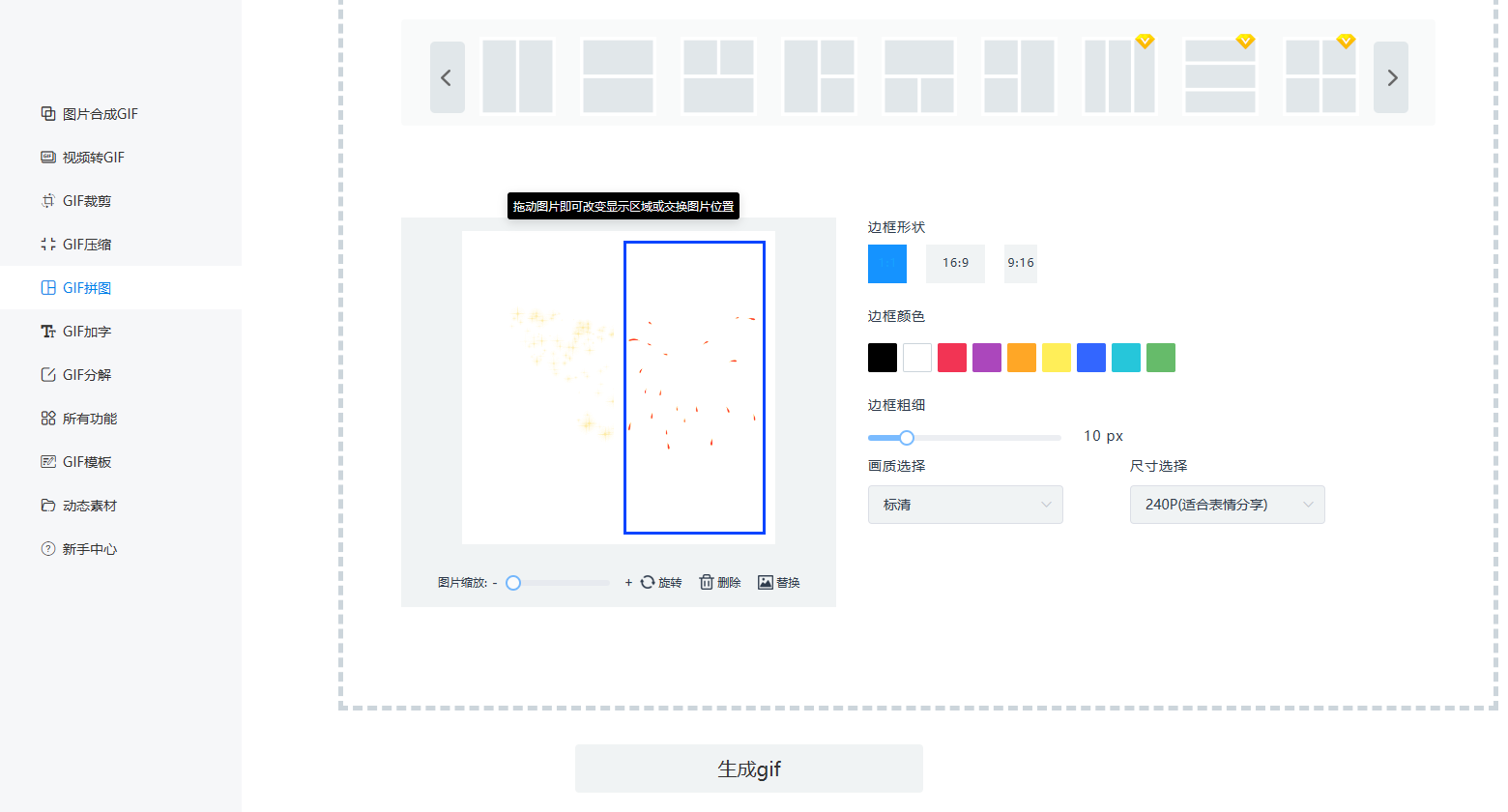This screenshot has height=812, width=1508.
Task: Open GIF压缩 tool in the sidebar
Action: click(76, 245)
